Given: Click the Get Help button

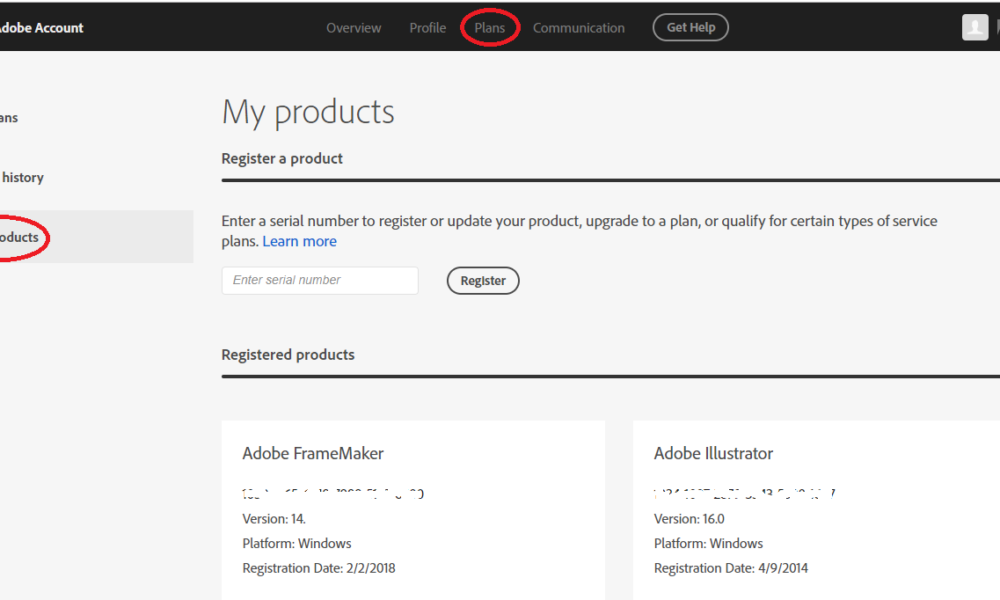Looking at the screenshot, I should tap(690, 27).
